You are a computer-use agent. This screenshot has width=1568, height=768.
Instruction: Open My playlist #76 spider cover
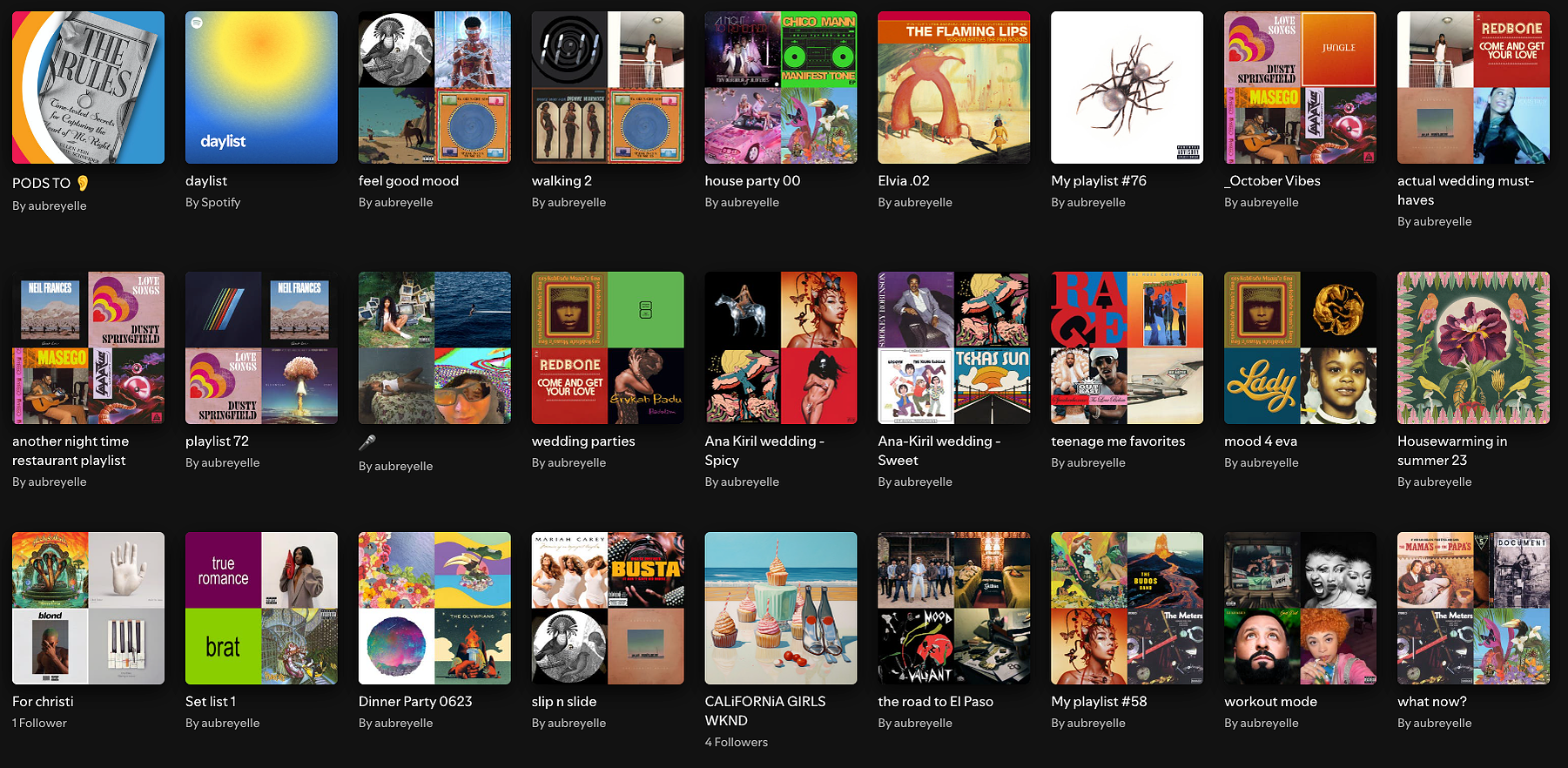(1127, 87)
